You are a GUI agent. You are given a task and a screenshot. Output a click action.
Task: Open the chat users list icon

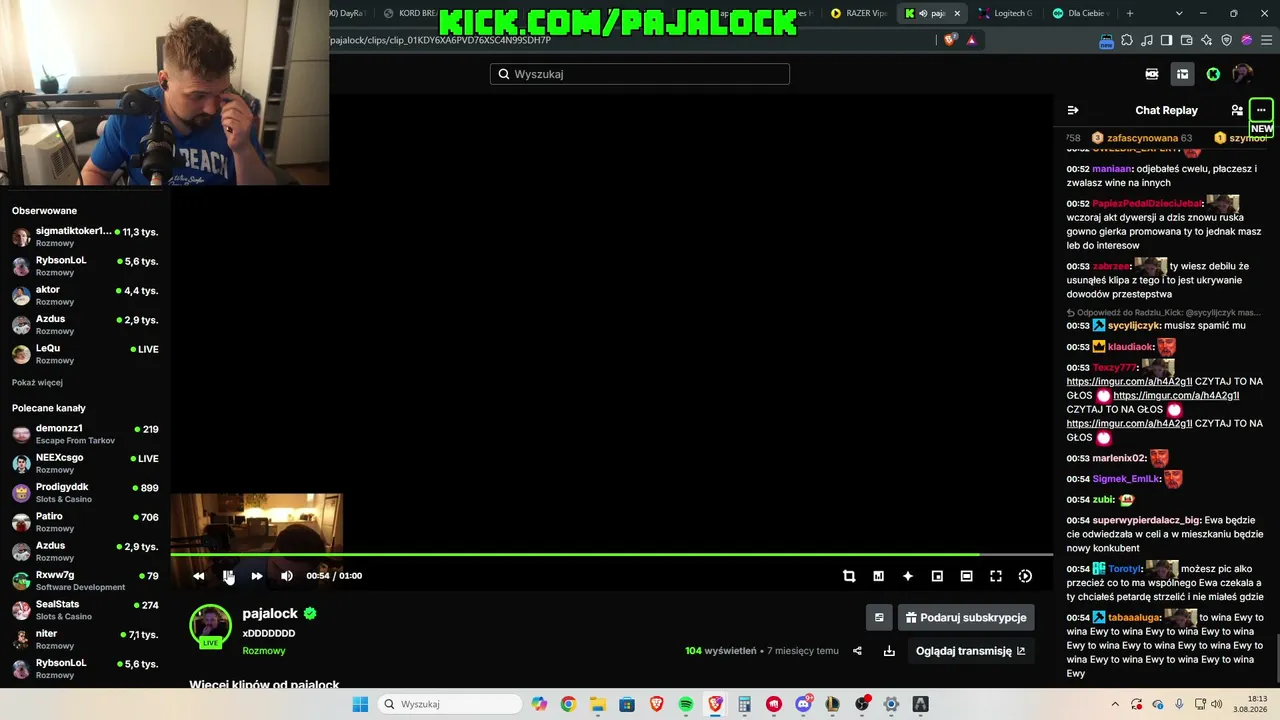(x=1237, y=110)
